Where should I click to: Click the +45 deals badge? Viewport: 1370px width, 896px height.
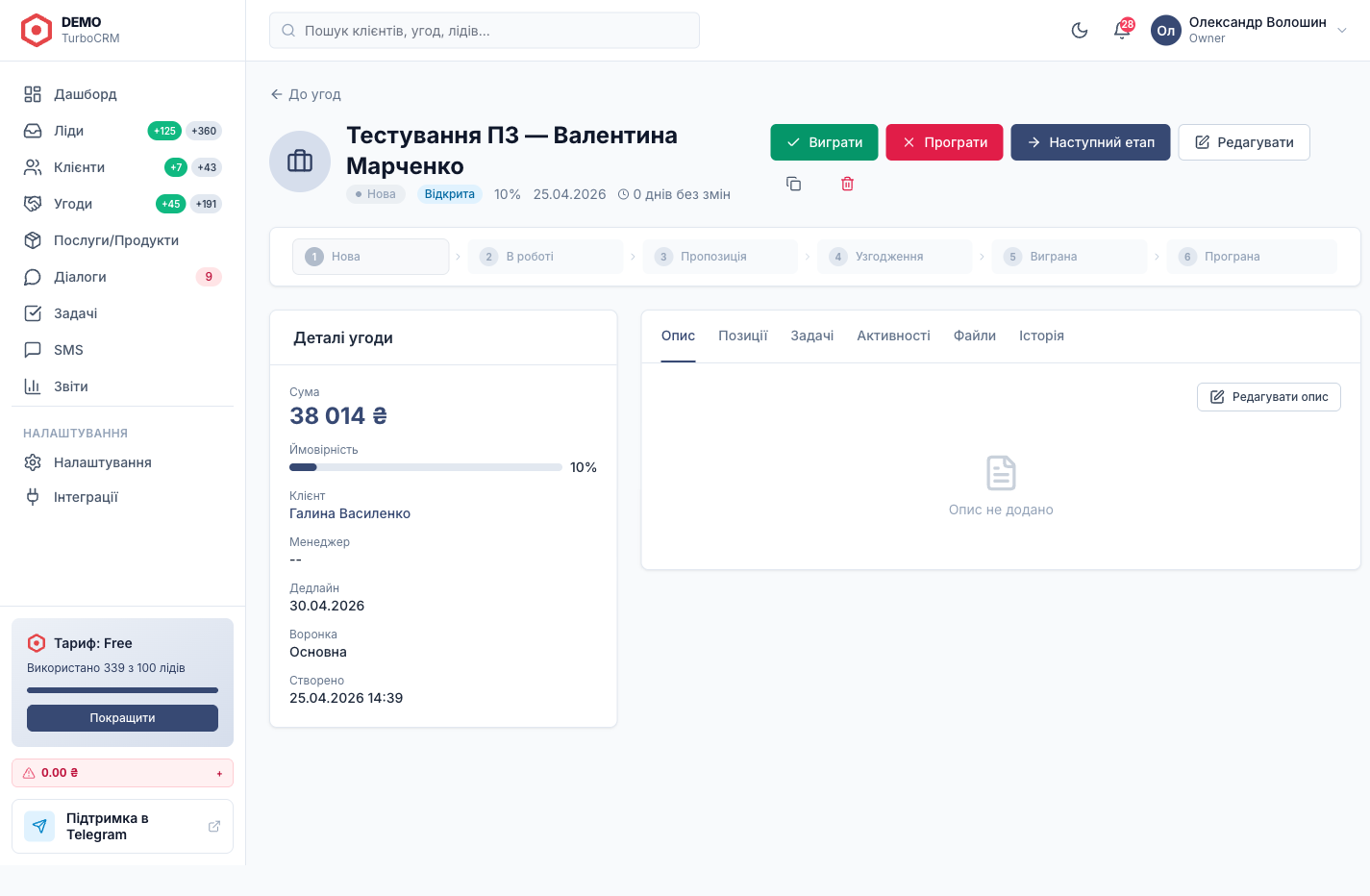pyautogui.click(x=170, y=204)
